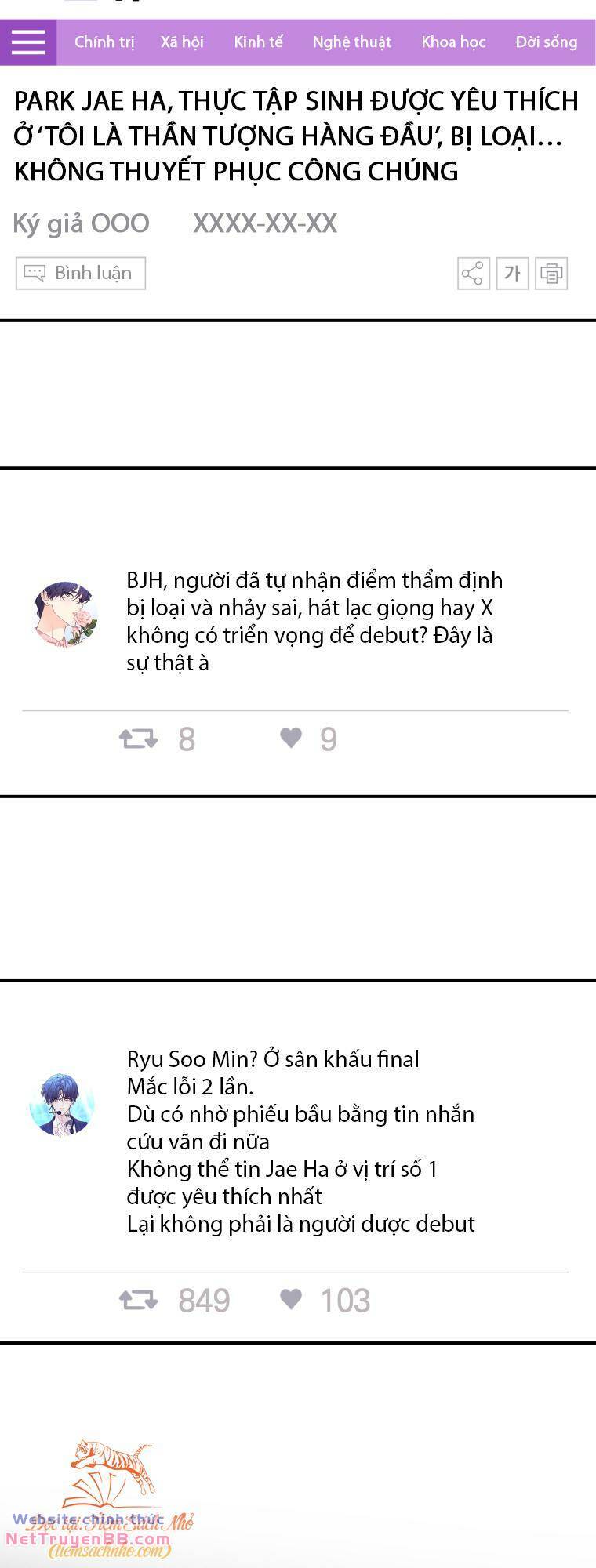596x1568 pixels.
Task: Go to the Khoa học section
Action: (453, 42)
